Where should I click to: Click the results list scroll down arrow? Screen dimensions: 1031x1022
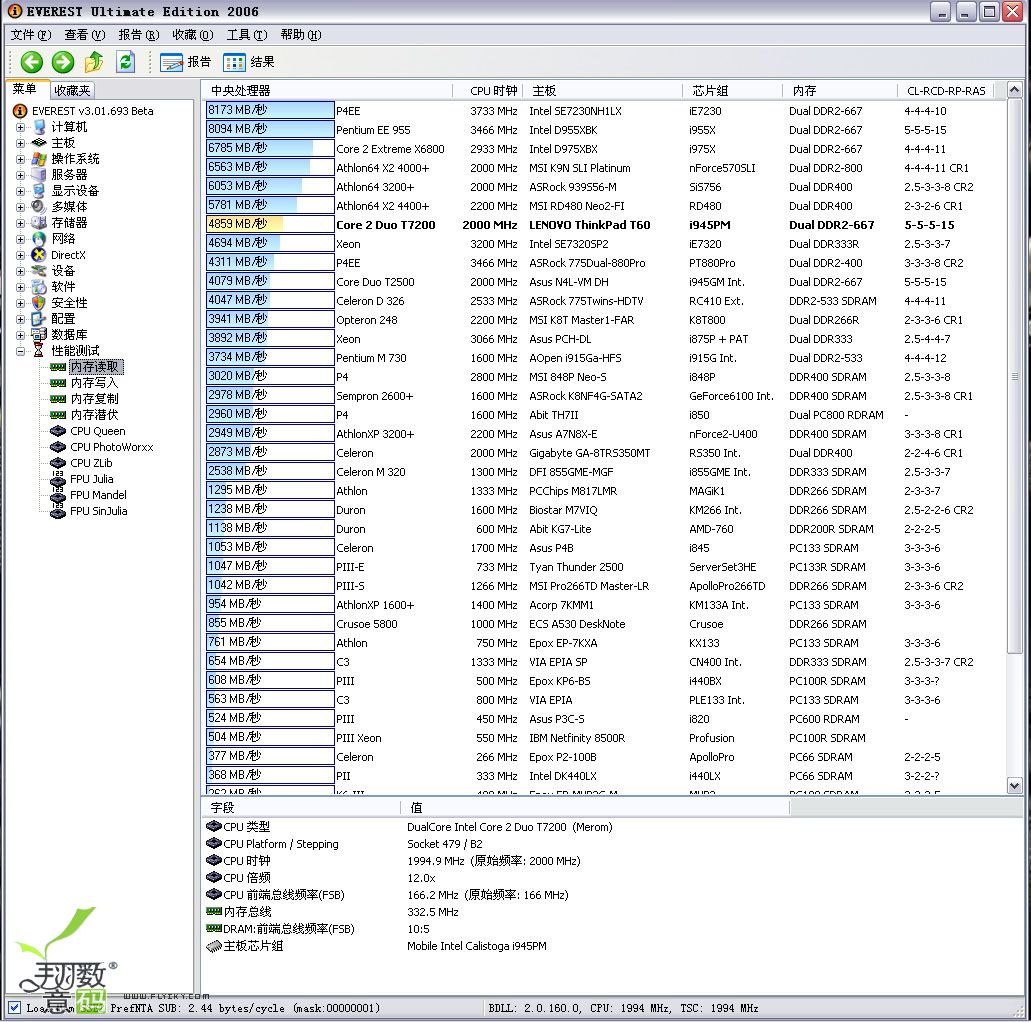[x=1015, y=785]
